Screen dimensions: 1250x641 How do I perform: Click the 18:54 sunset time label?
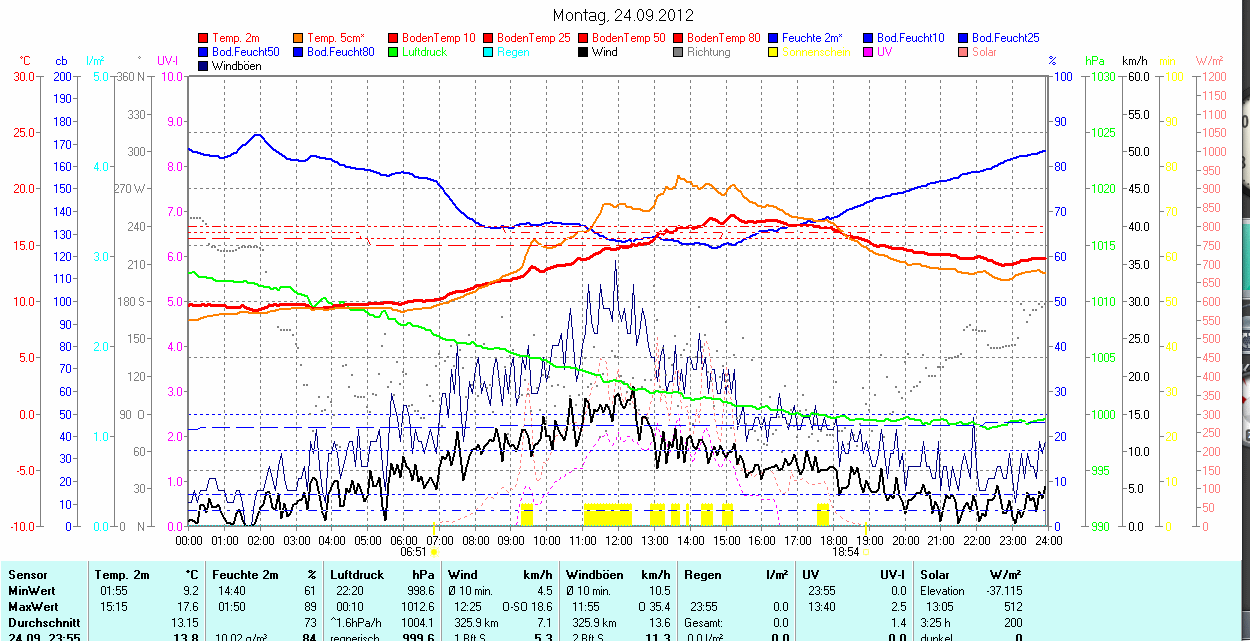(846, 551)
